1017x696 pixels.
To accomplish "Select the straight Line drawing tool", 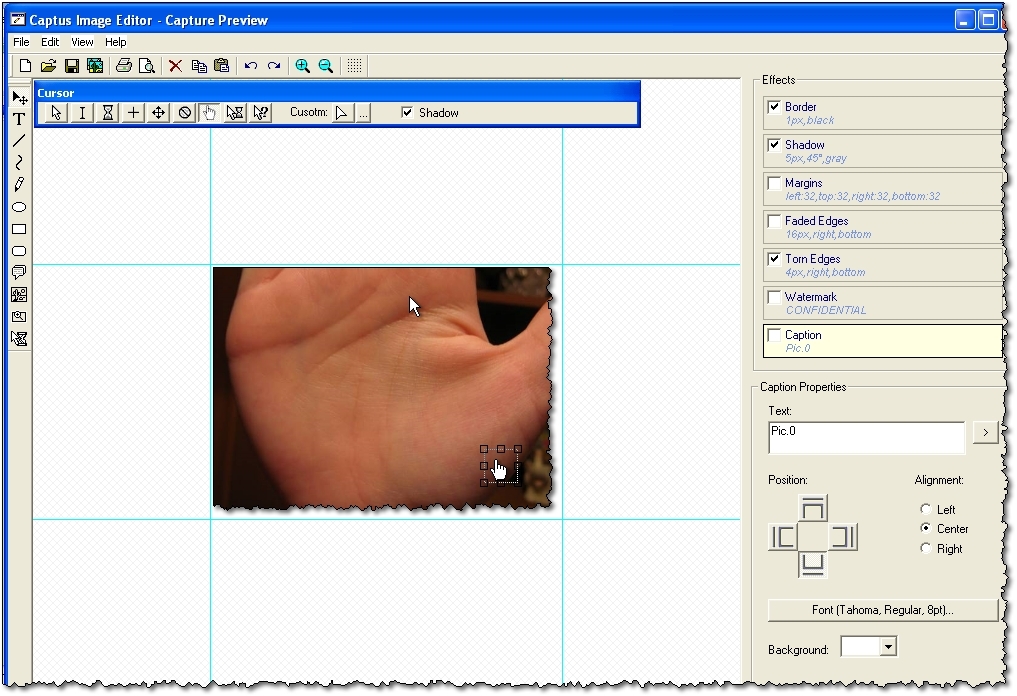I will click(x=19, y=141).
